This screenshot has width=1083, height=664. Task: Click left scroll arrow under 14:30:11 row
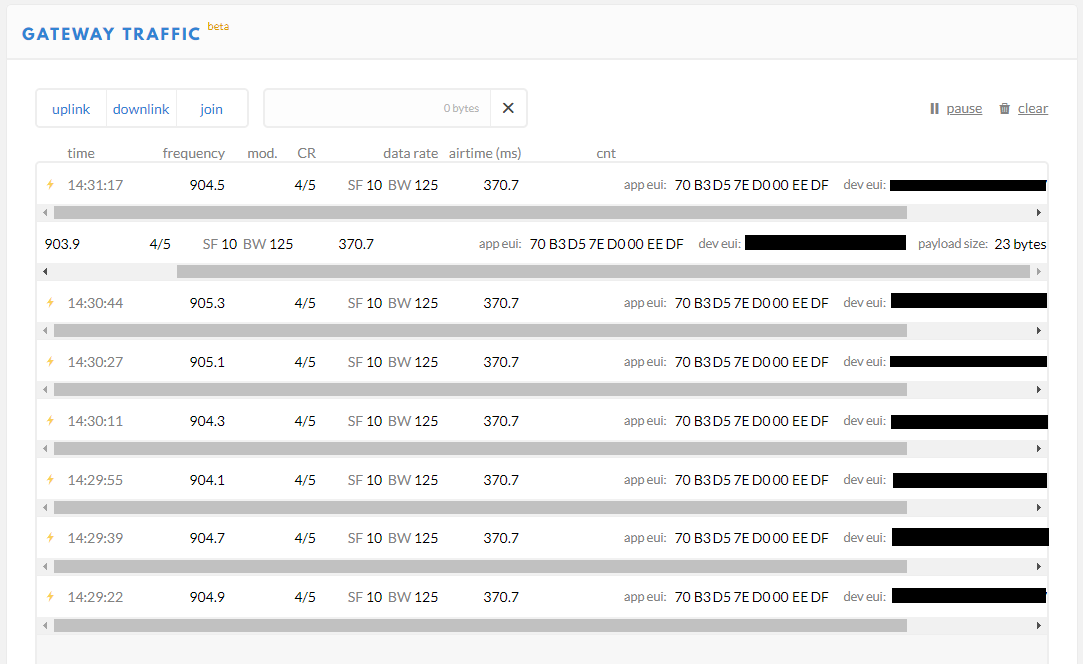pos(46,449)
